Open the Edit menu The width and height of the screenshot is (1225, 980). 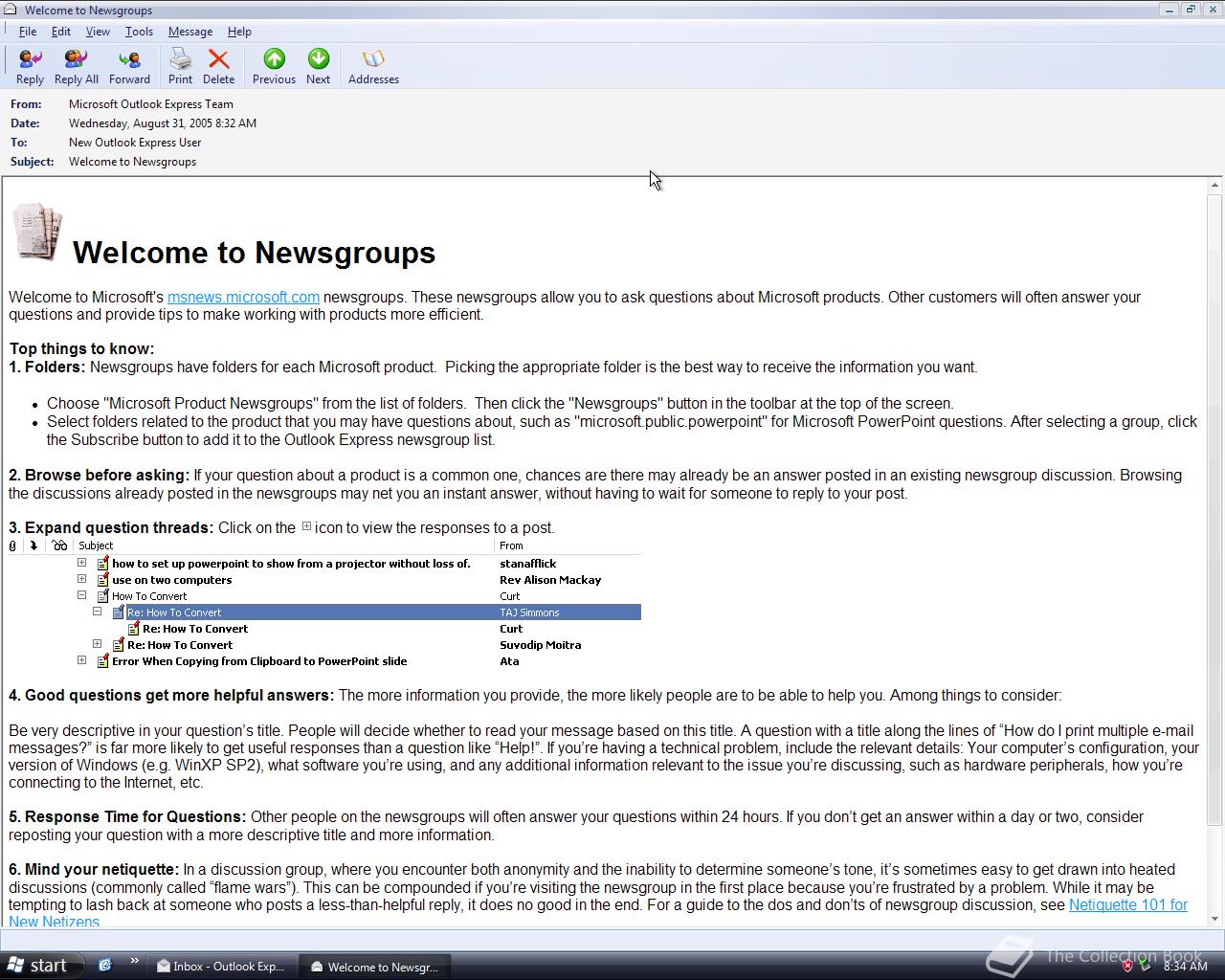61,32
